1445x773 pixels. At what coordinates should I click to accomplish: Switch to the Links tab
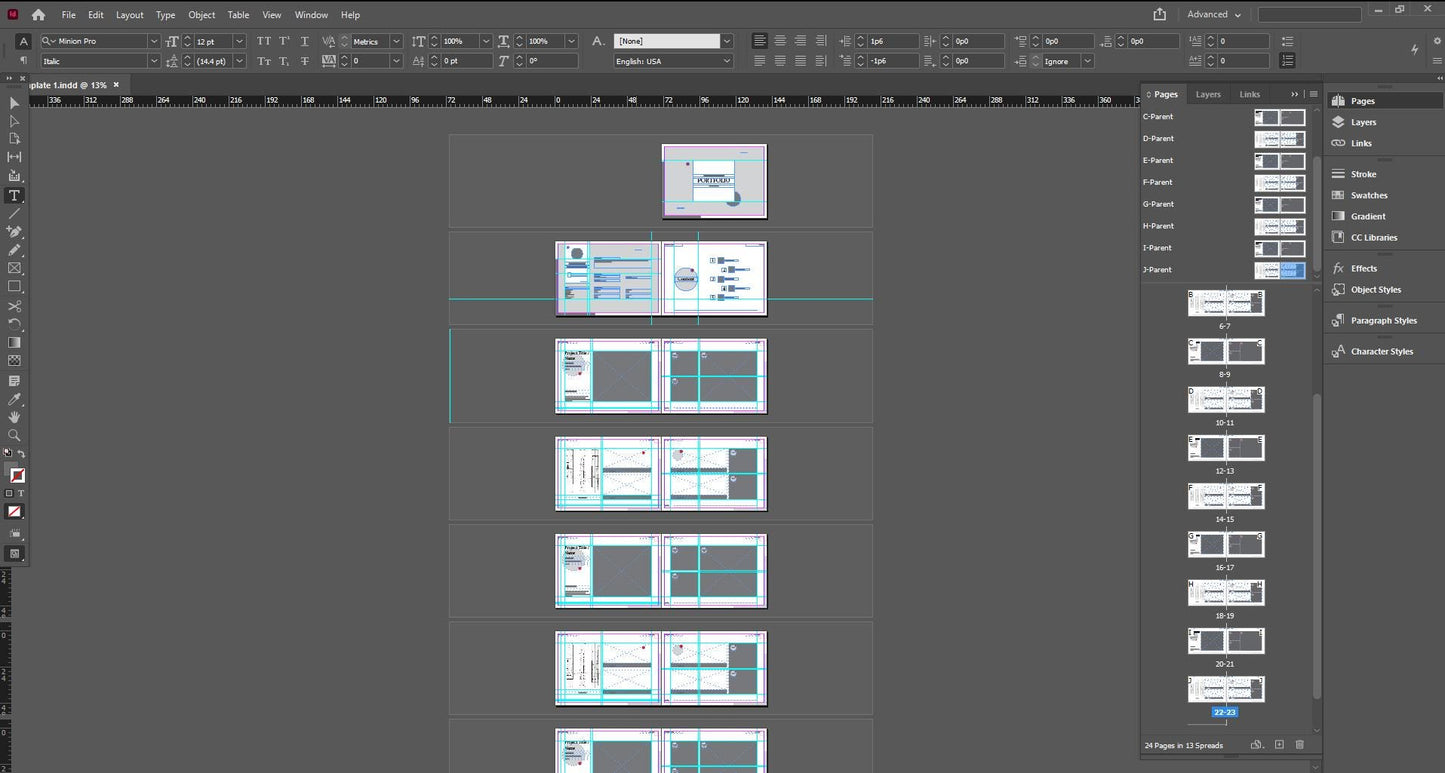click(1250, 94)
